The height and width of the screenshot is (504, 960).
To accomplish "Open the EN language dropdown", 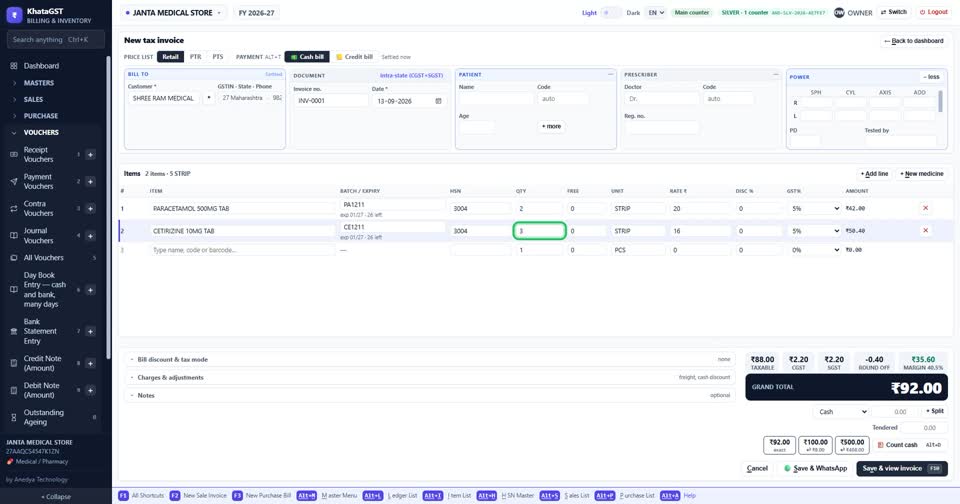I will click(656, 12).
